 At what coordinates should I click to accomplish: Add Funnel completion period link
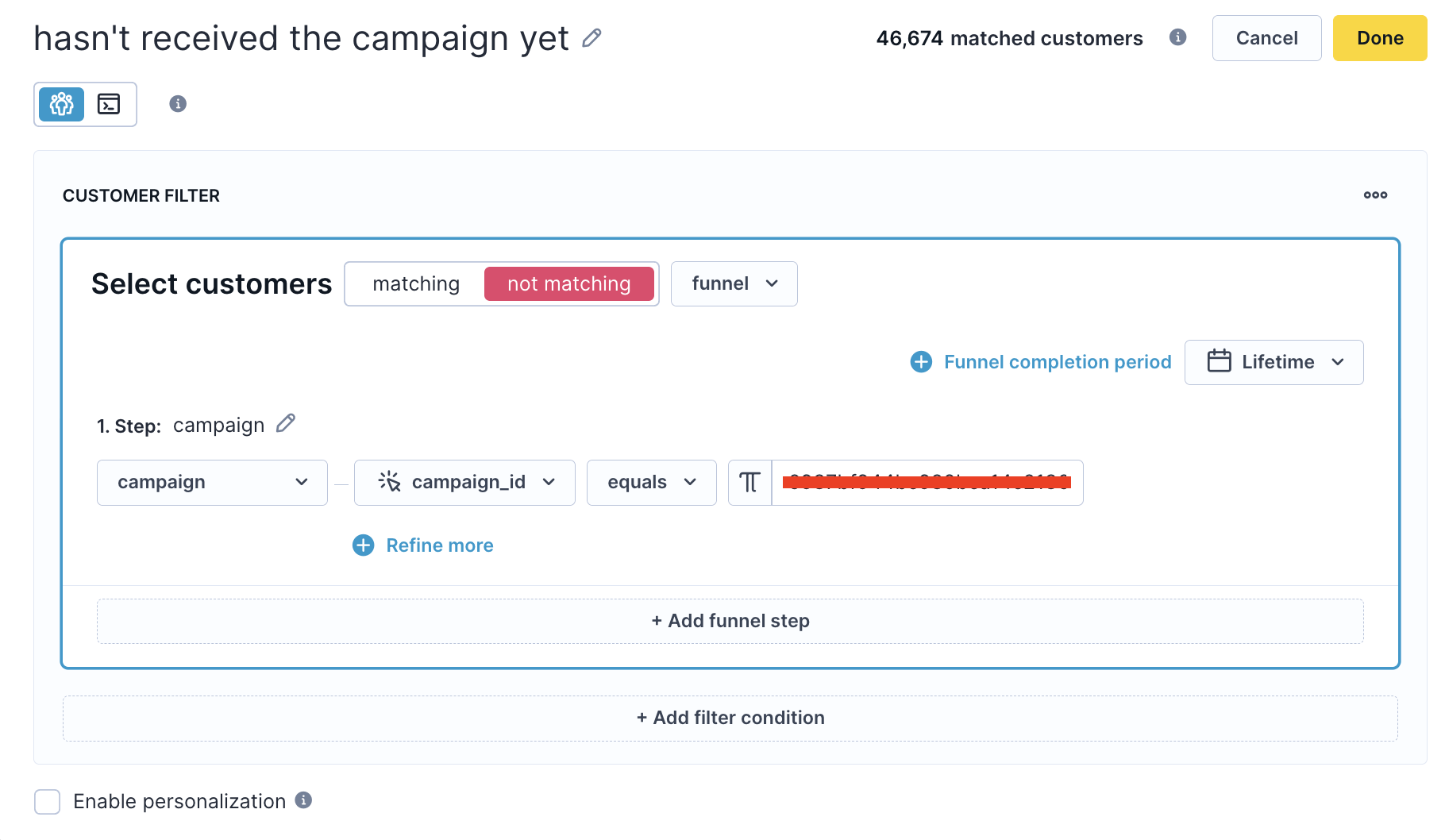[1058, 362]
